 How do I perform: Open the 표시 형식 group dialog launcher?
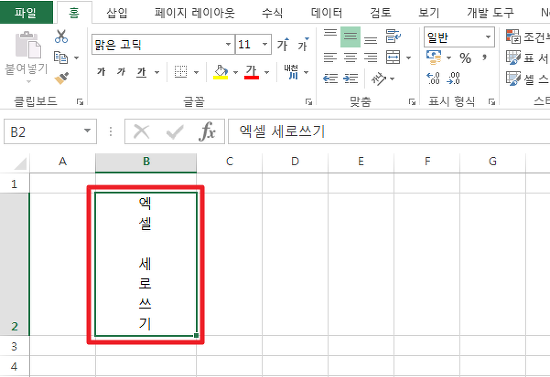click(x=492, y=102)
